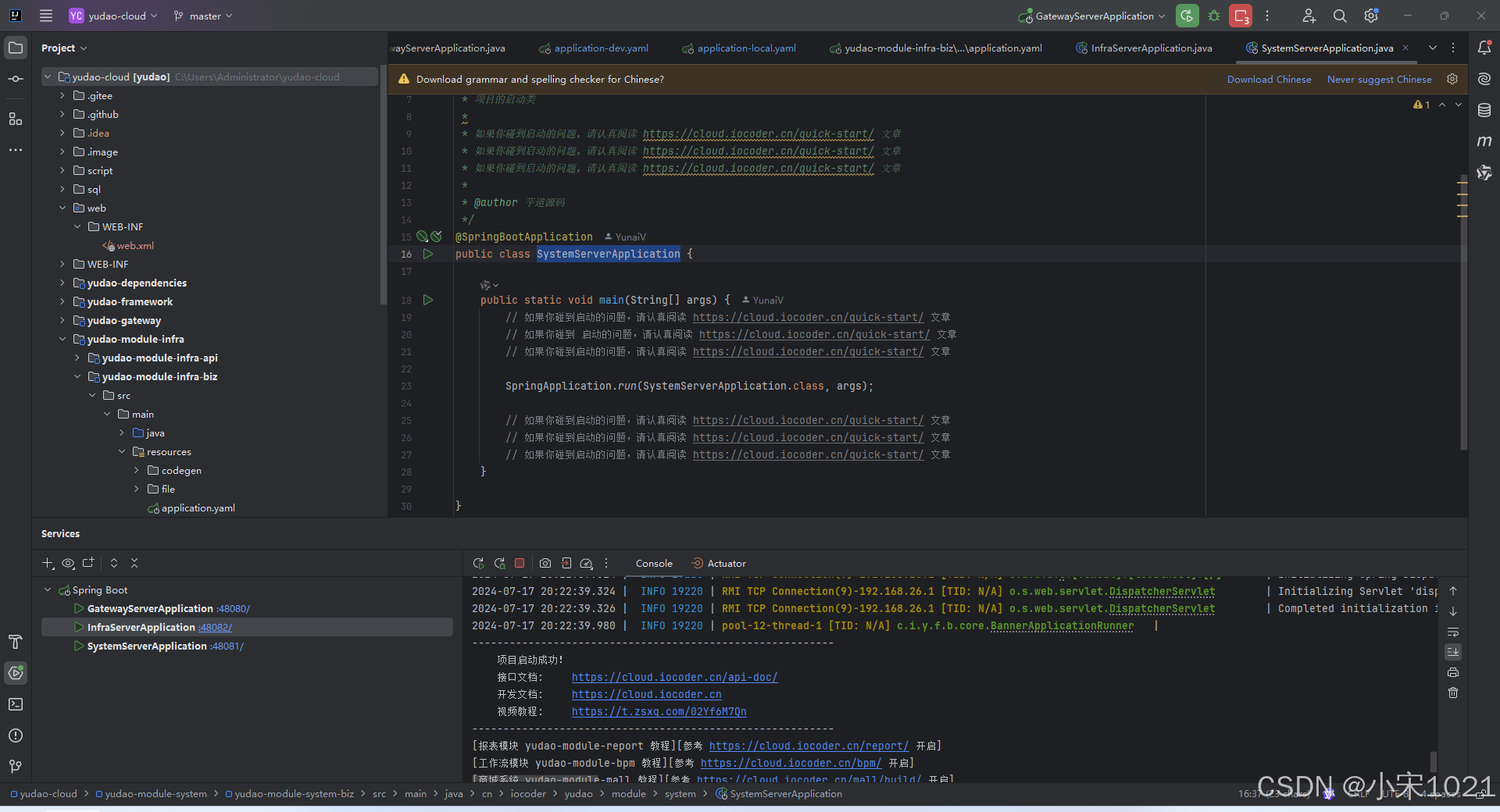Open the Database tool window
Viewport: 1500px width, 812px height.
coord(1484,111)
